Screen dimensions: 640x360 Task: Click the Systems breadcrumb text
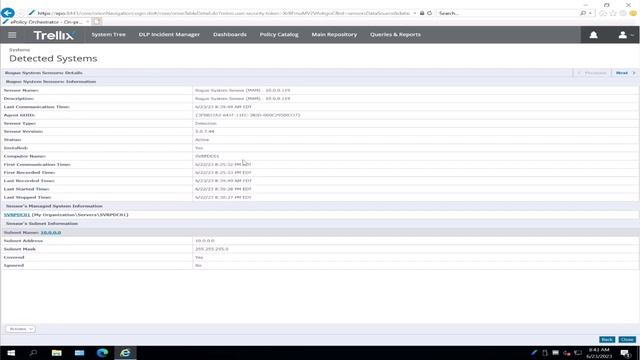[x=20, y=50]
